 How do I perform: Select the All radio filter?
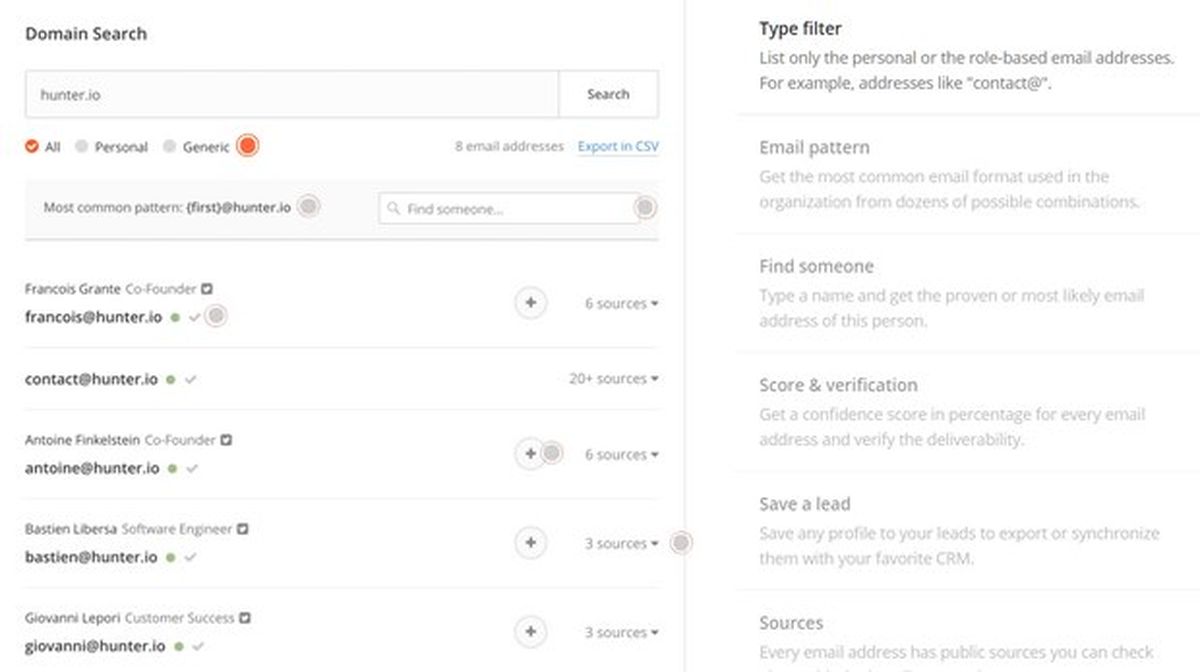[x=32, y=147]
